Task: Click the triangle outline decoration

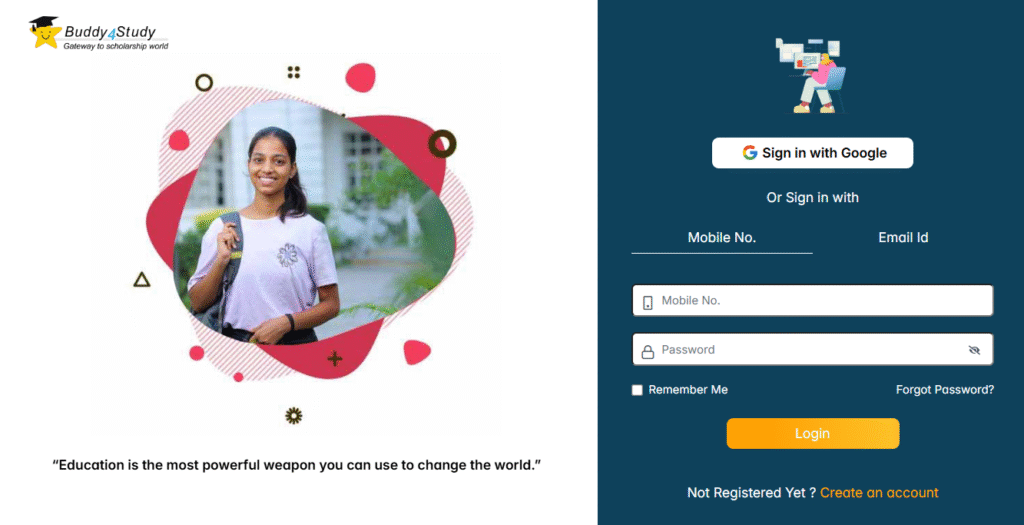Action: point(142,280)
